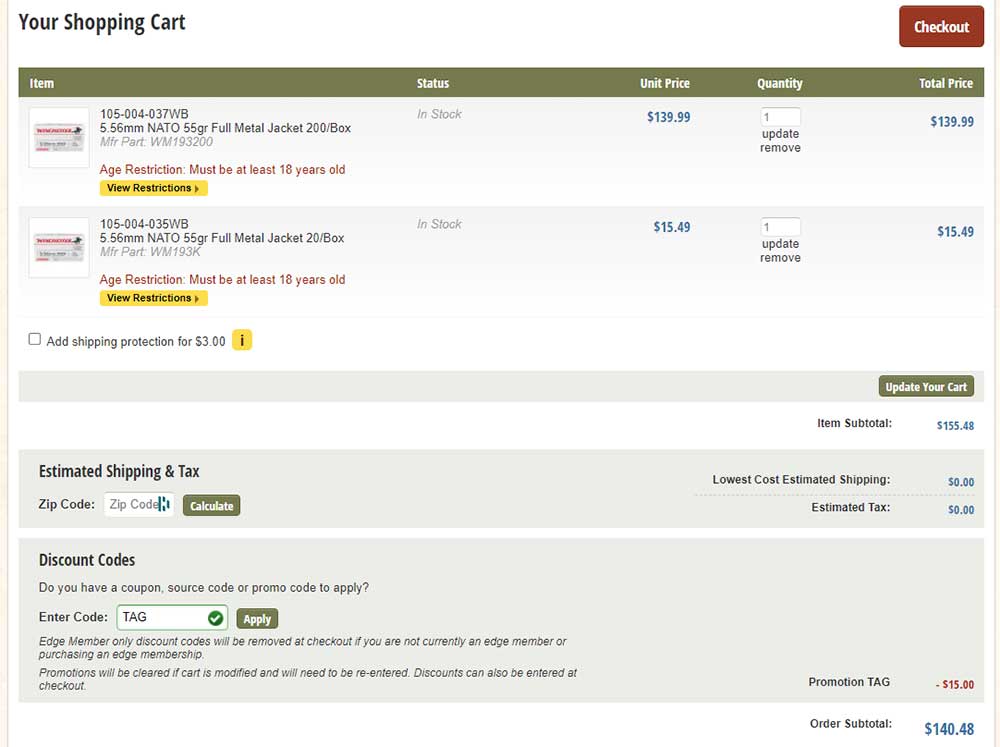The height and width of the screenshot is (747, 1000).
Task: Click update link for the 200/Box item
Action: pyautogui.click(x=780, y=134)
